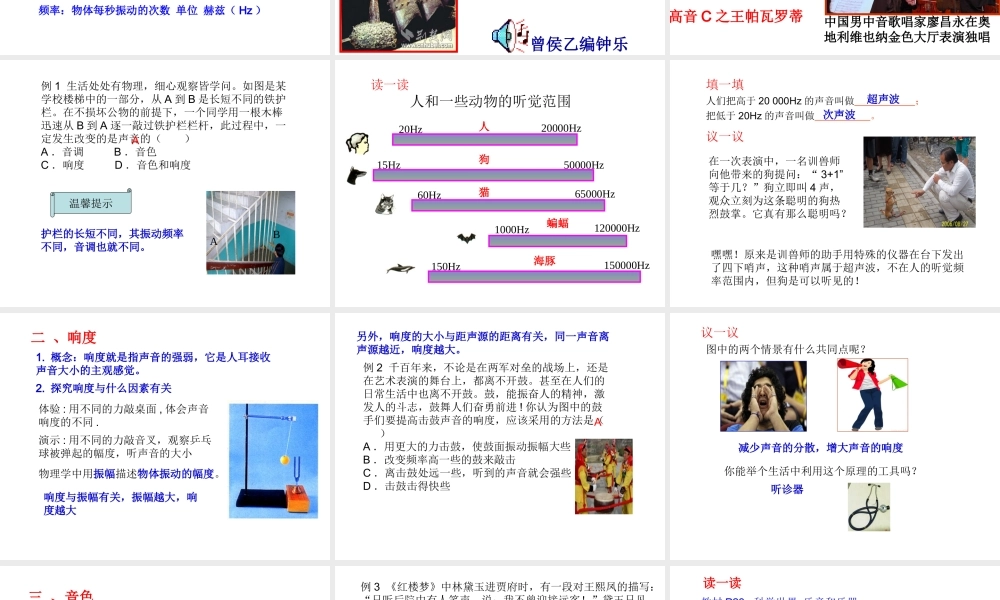Click the heading 2. 探究响度与什么因素有关
Image resolution: width=1000 pixels, height=600 pixels.
coord(103,388)
